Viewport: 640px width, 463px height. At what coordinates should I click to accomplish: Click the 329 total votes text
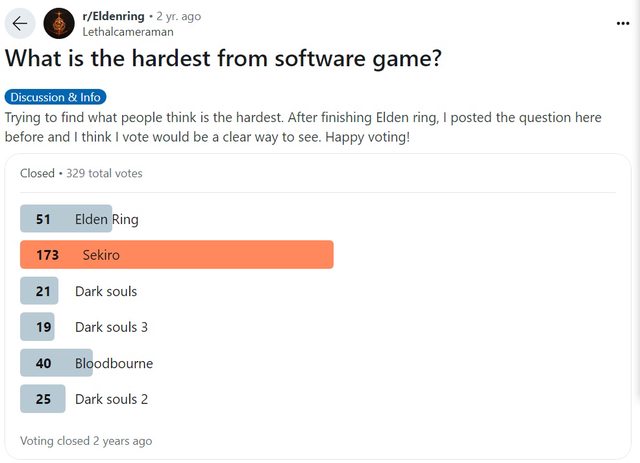[104, 173]
